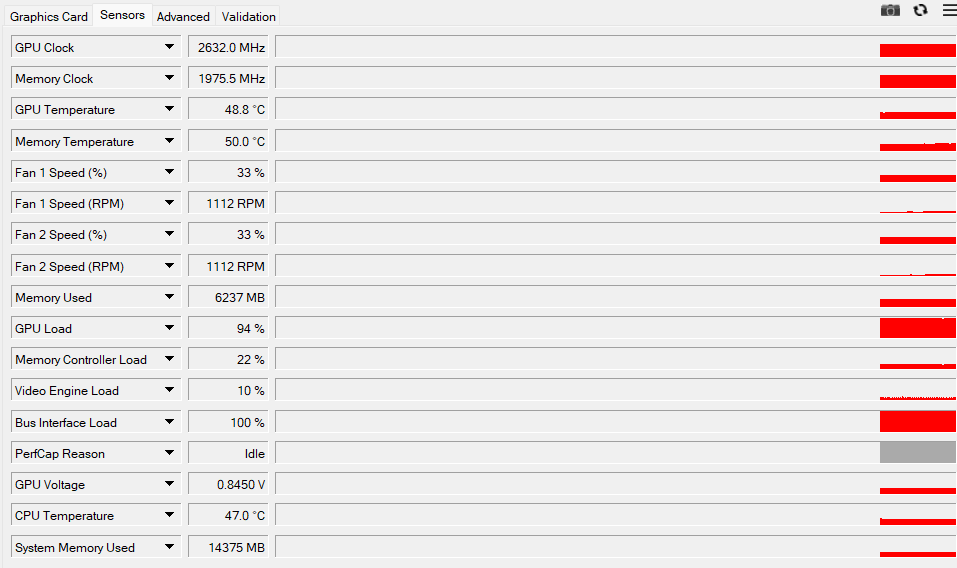The image size is (957, 568).
Task: Click the GPU Voltage value field
Action: point(228,485)
